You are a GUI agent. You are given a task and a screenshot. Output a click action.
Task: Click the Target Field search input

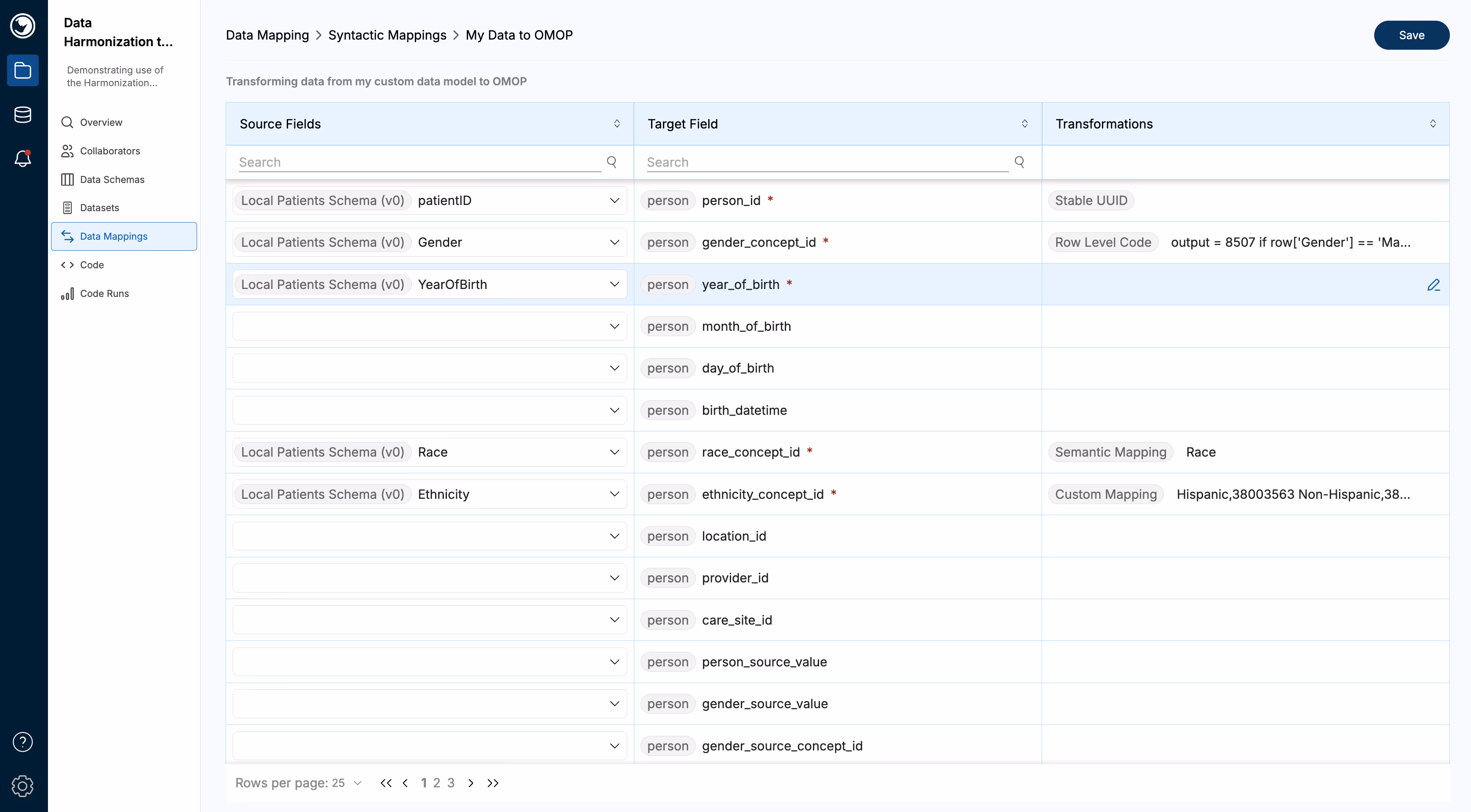pos(827,162)
